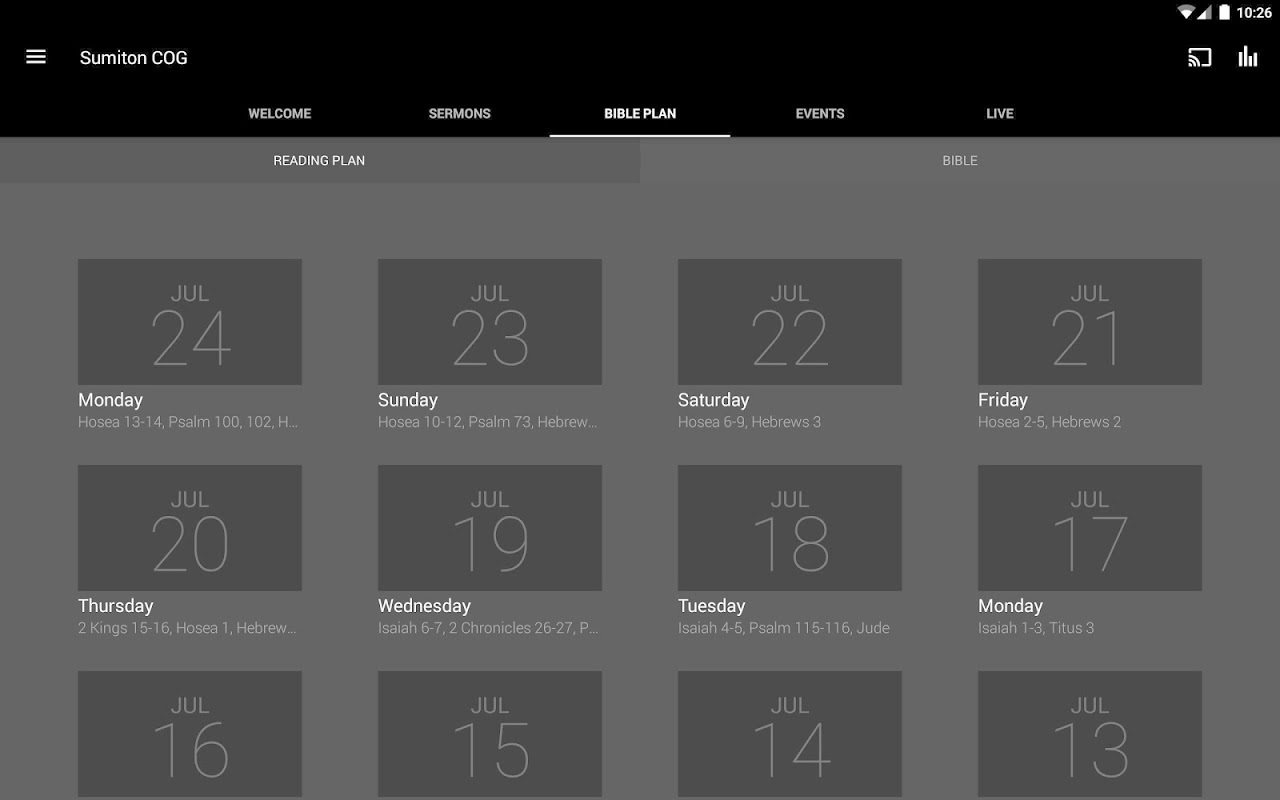This screenshot has width=1280, height=800.
Task: Select the Bible Plan tab
Action: (640, 113)
